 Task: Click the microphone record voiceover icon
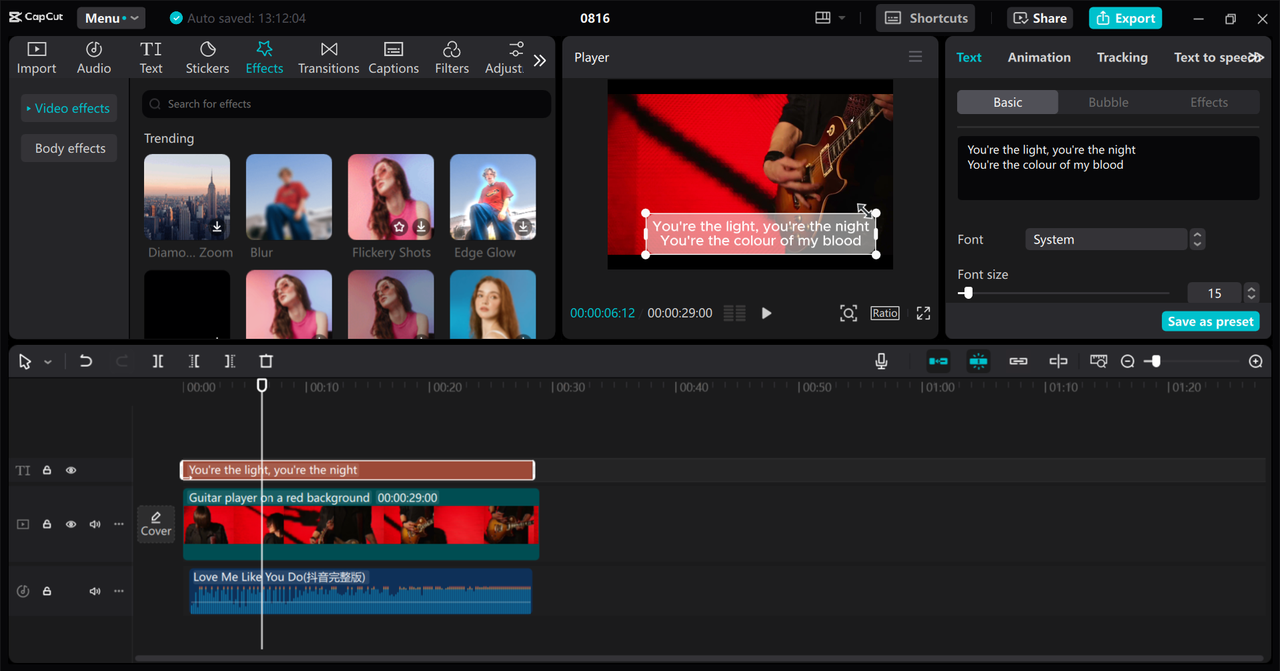click(881, 361)
